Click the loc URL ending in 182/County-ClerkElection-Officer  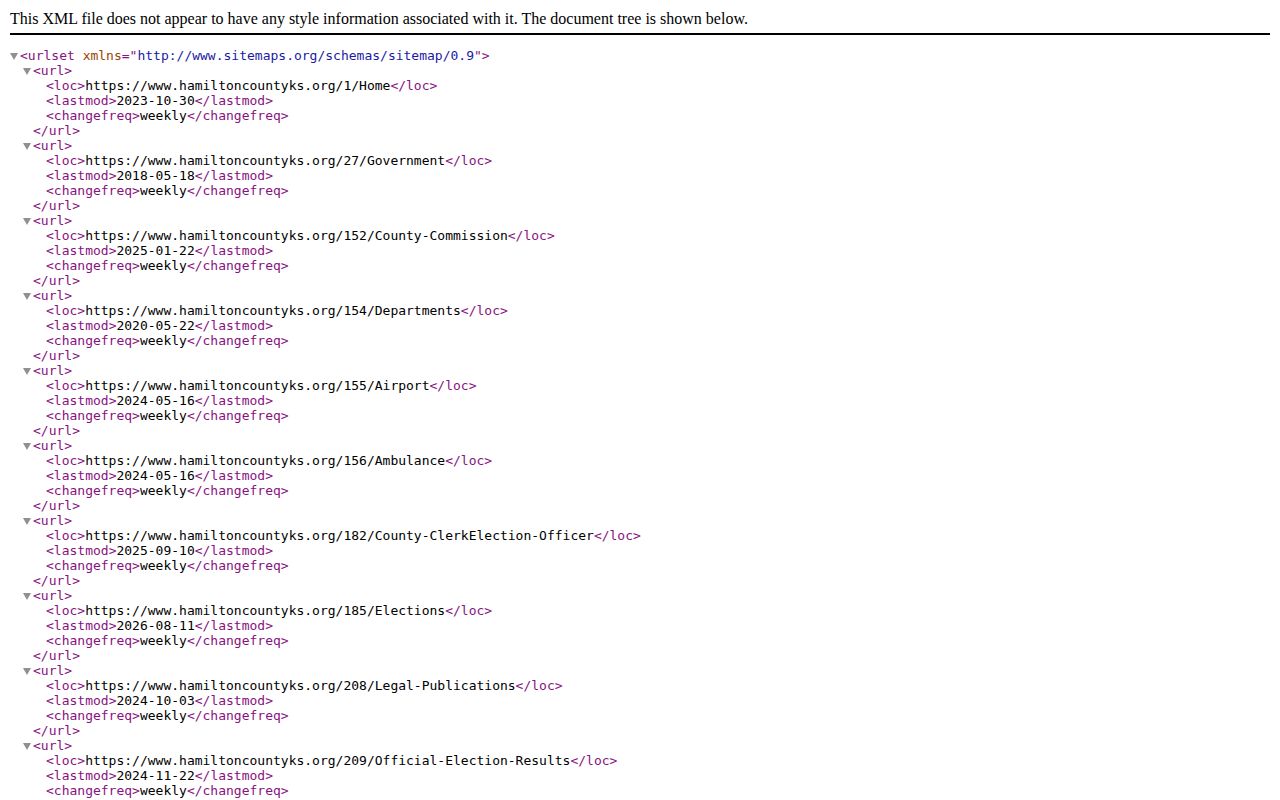340,536
